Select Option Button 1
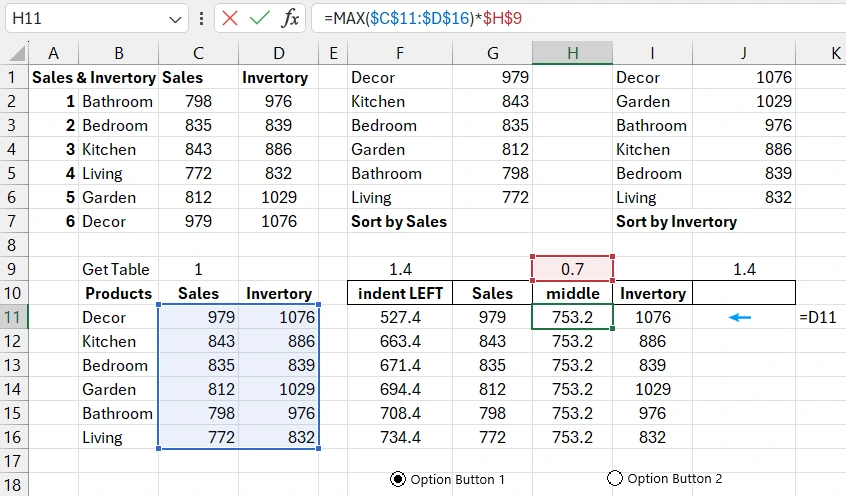Screen dimensions: 846x496 pos(398,479)
